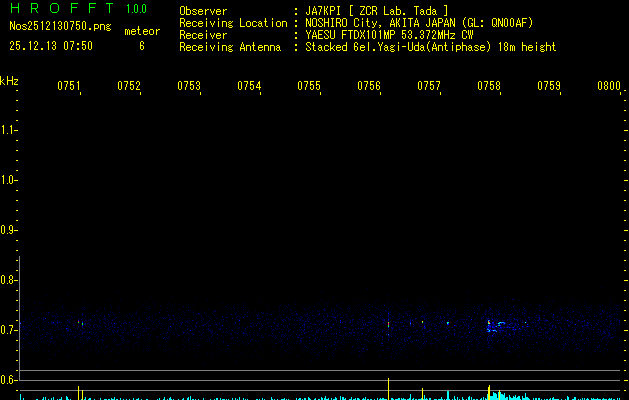Image resolution: width=629 pixels, height=400 pixels.
Task: Click the 1.1 kHz frequency label
Action: [x=9, y=130]
